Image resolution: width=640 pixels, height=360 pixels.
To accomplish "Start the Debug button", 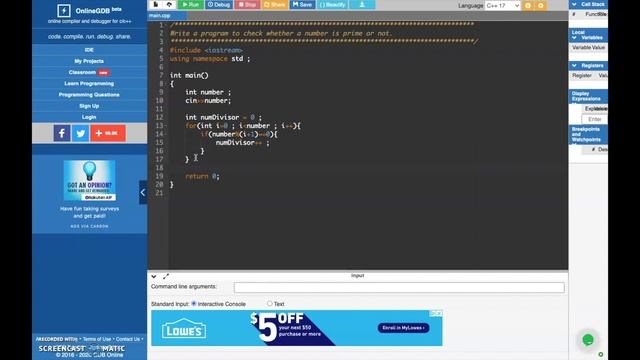I will click(x=219, y=4).
